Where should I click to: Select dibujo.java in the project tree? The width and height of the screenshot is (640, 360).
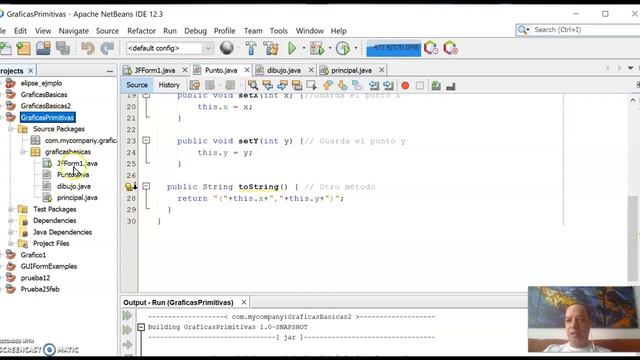[x=73, y=186]
